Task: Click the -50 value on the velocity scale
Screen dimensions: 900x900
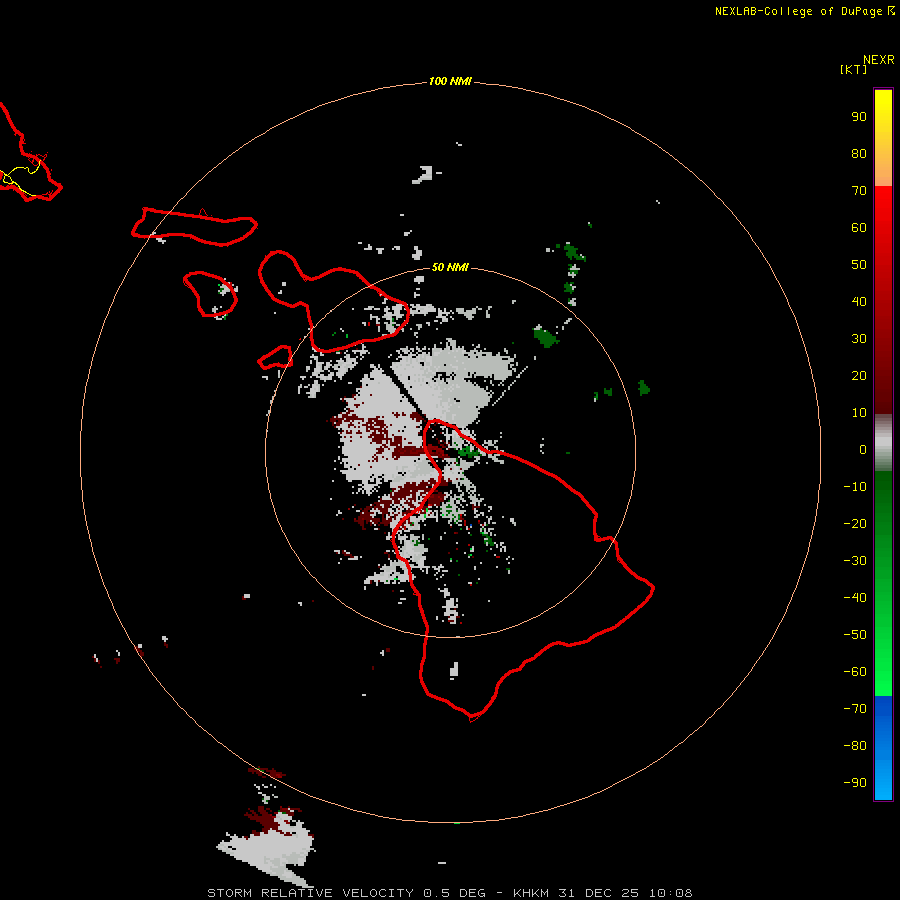Action: (x=855, y=635)
